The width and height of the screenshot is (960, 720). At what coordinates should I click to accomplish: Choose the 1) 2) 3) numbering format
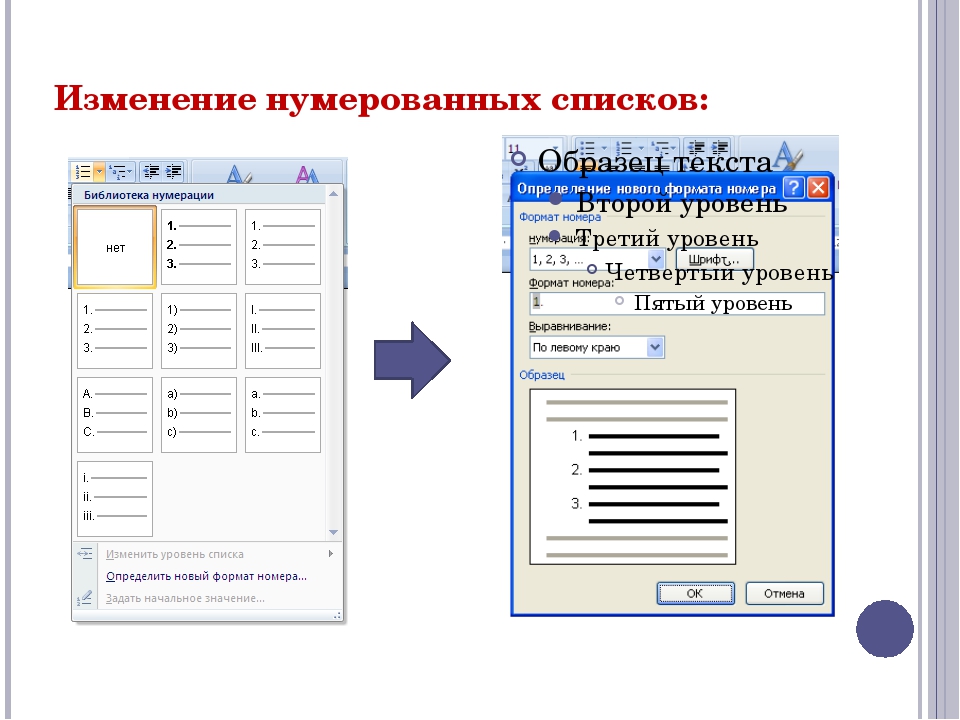tap(198, 331)
